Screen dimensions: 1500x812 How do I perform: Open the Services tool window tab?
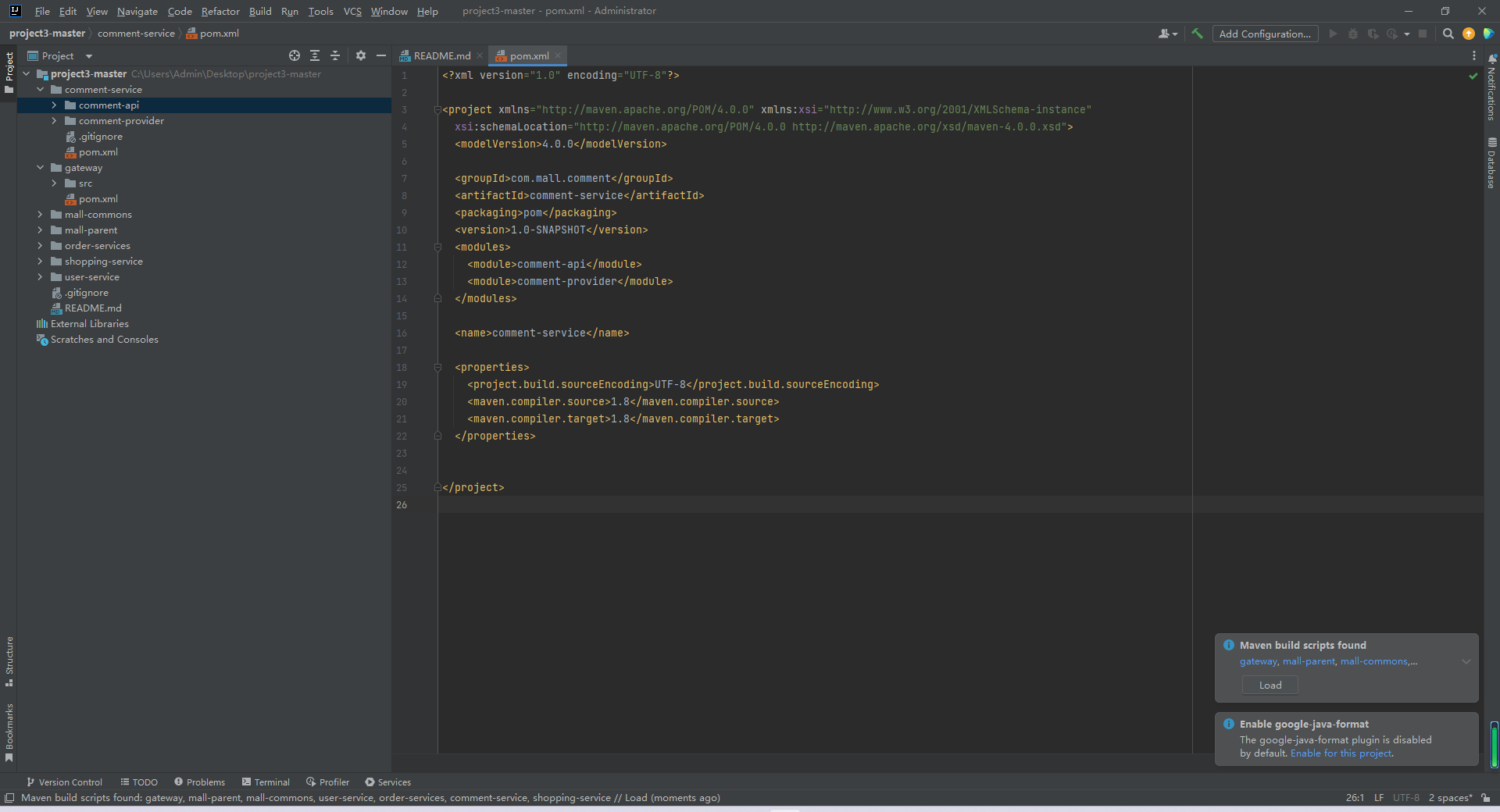(x=387, y=782)
